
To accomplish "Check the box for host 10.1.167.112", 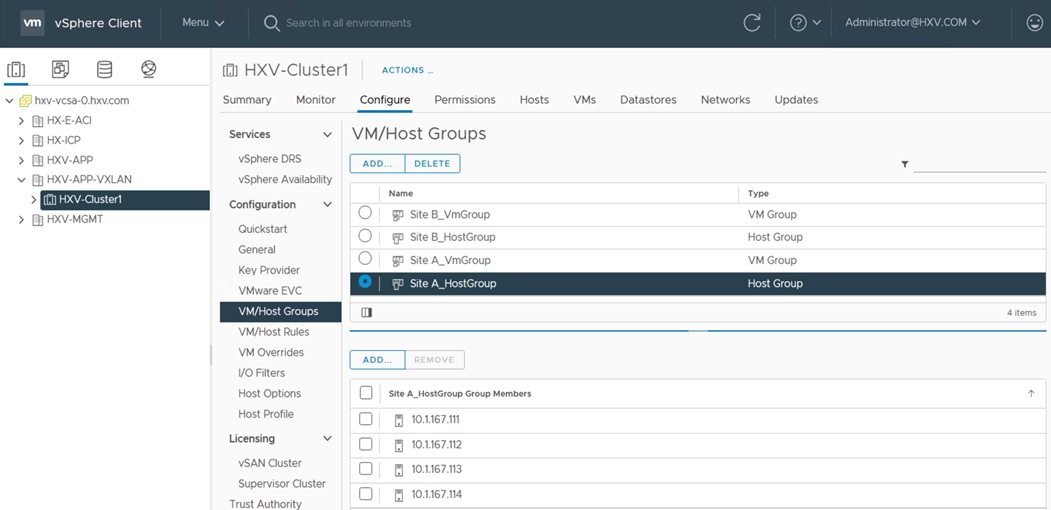I will coord(366,444).
